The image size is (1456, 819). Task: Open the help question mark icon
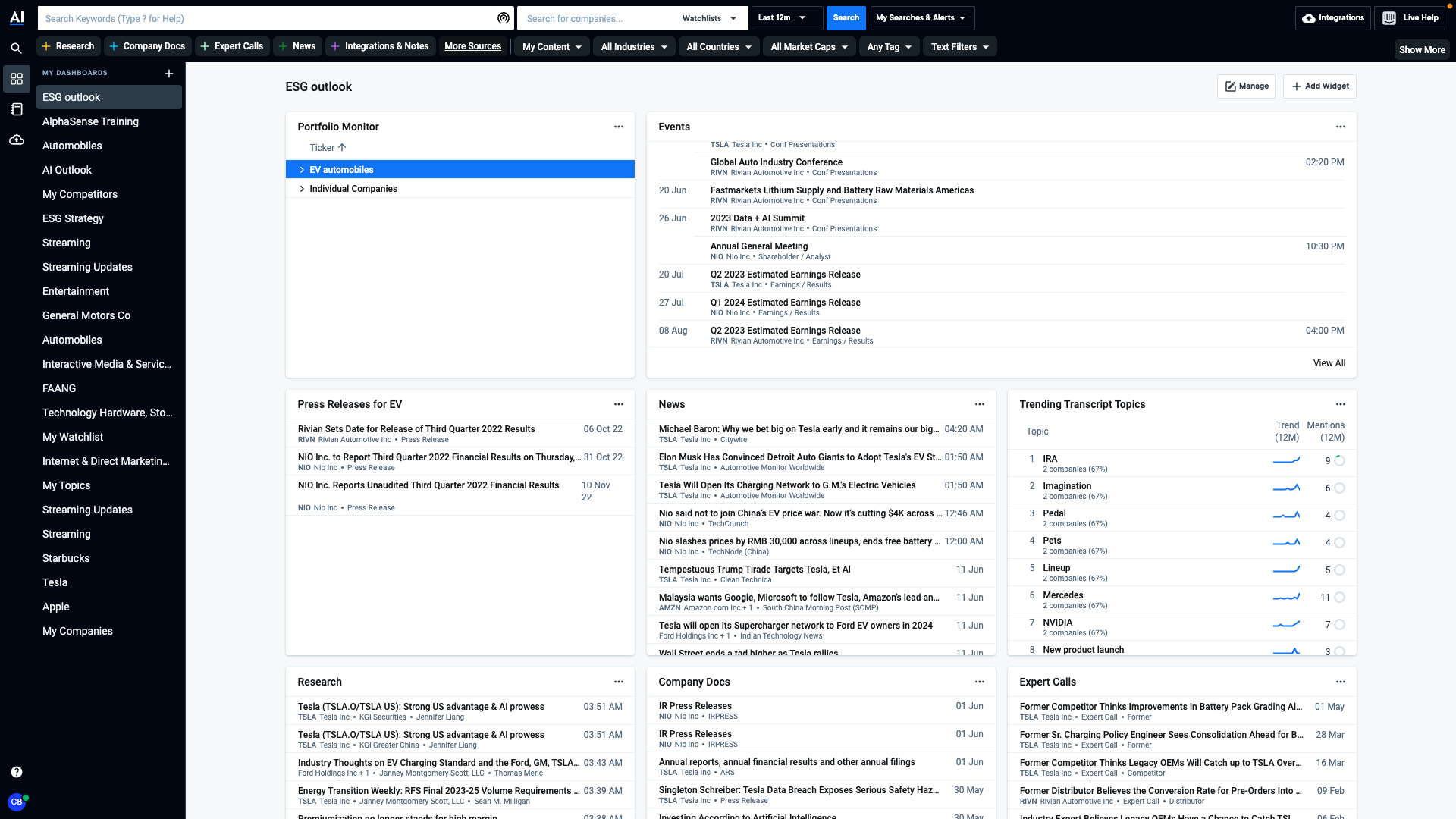point(17,772)
